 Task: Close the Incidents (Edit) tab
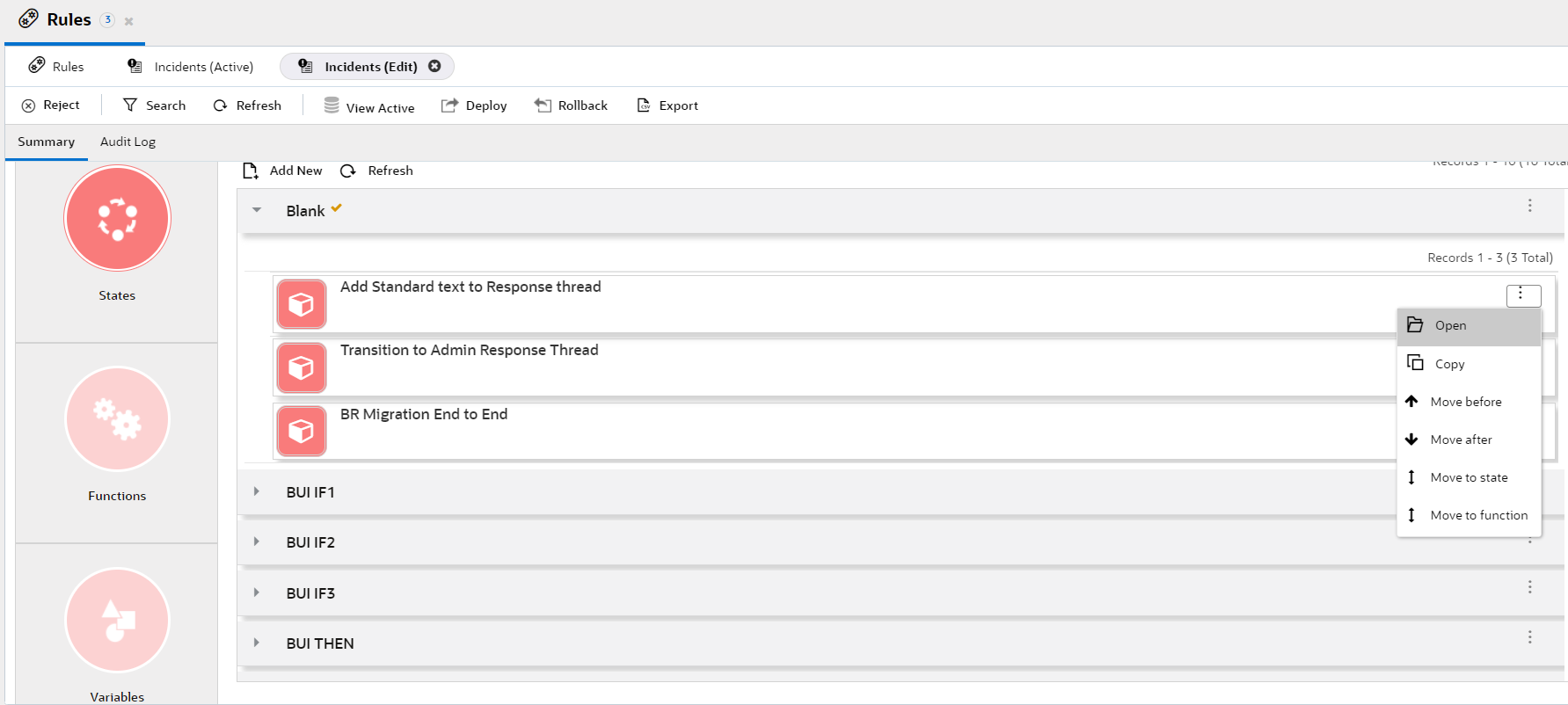point(434,66)
